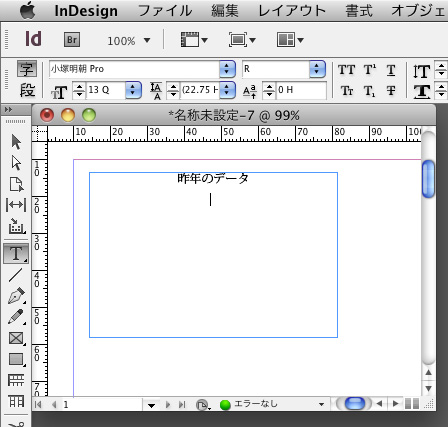448x427 pixels.
Task: Open the font family dropdown 小塚明朝 Pro
Action: (227, 69)
